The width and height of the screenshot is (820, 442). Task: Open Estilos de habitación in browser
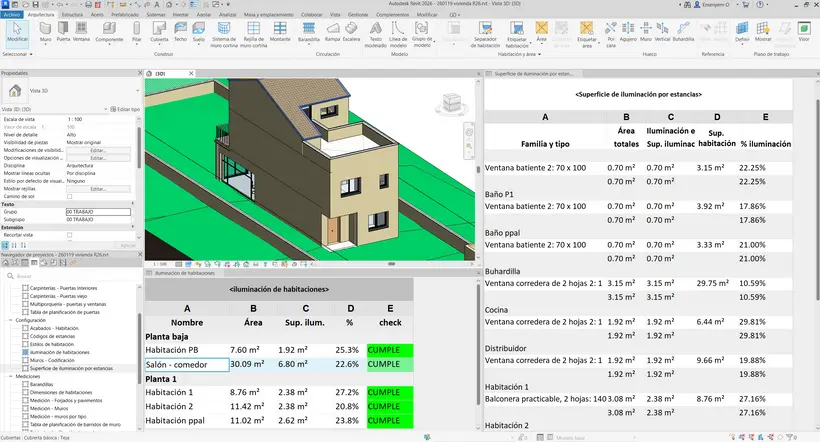(x=52, y=344)
